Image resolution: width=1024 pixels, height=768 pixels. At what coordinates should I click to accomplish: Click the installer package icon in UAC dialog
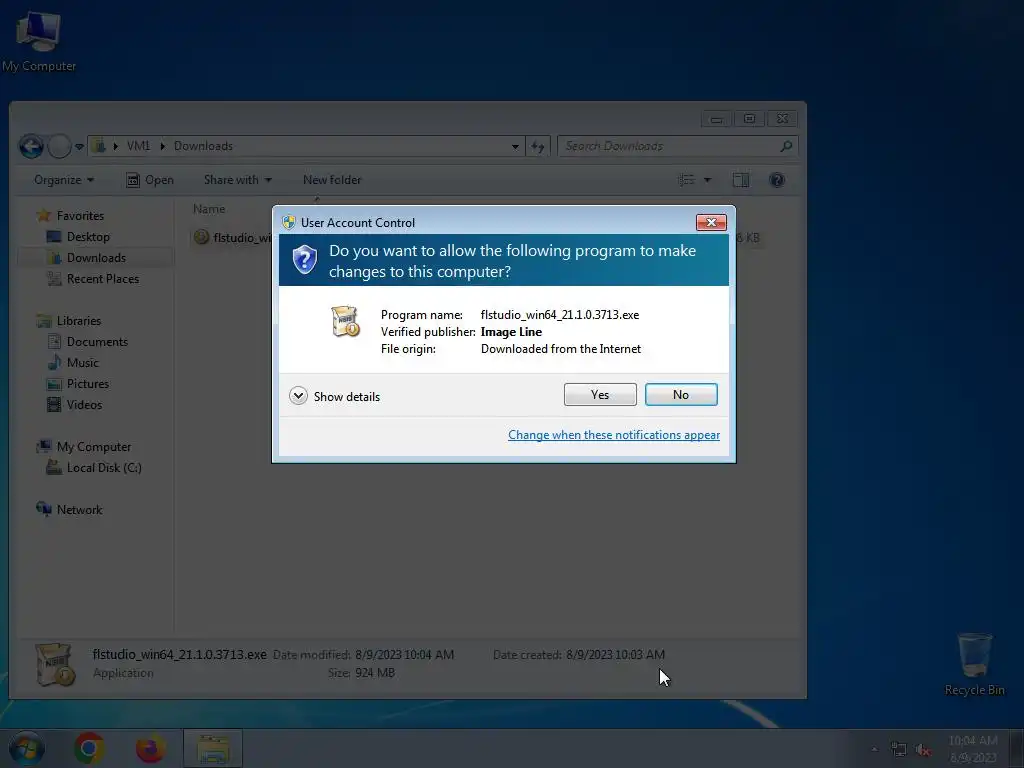345,321
